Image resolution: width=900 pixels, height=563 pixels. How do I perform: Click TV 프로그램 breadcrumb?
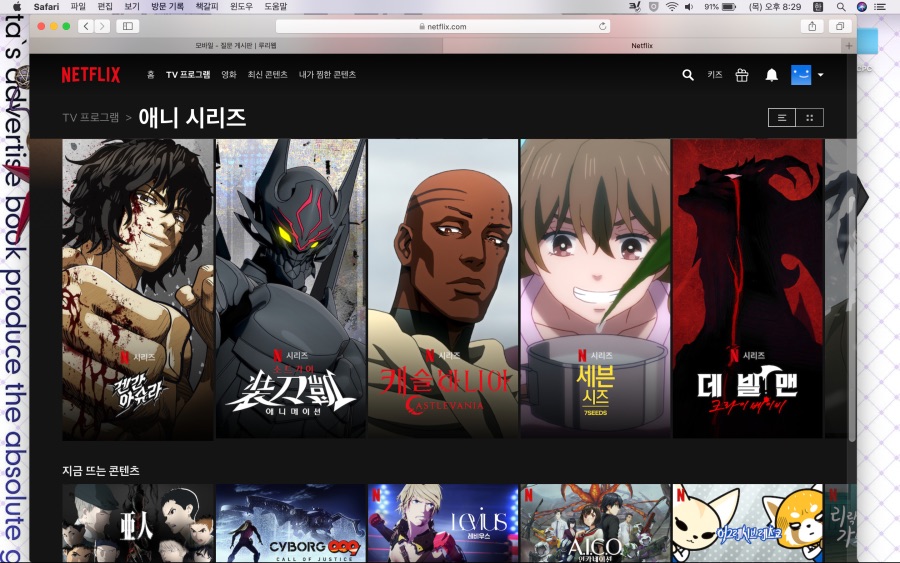91,118
